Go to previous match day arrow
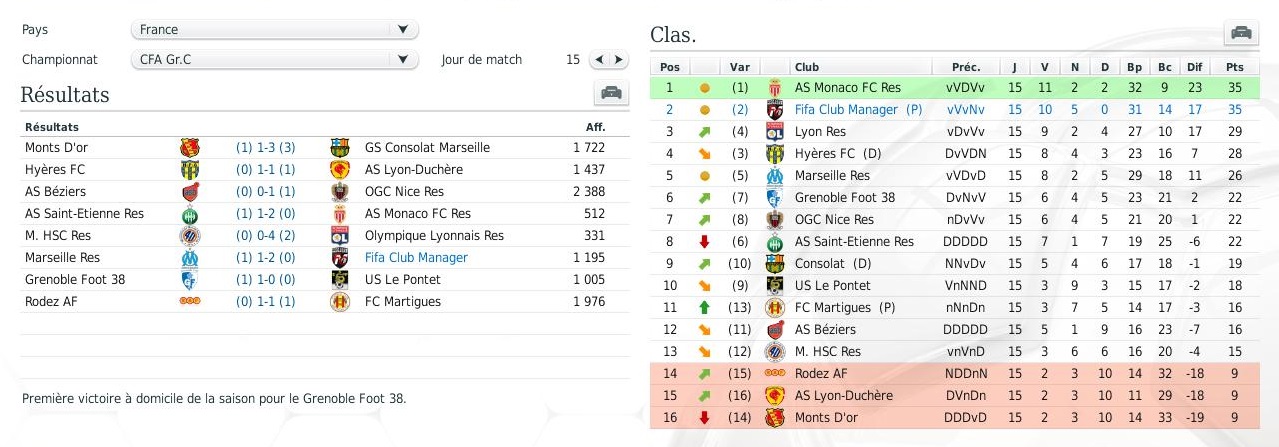 pos(600,60)
